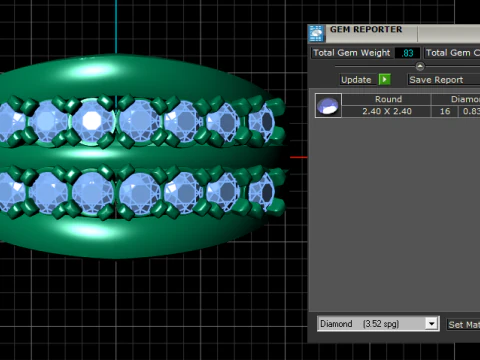Click the green Update arrow button
Viewport: 480px width, 360px height.
pos(384,80)
